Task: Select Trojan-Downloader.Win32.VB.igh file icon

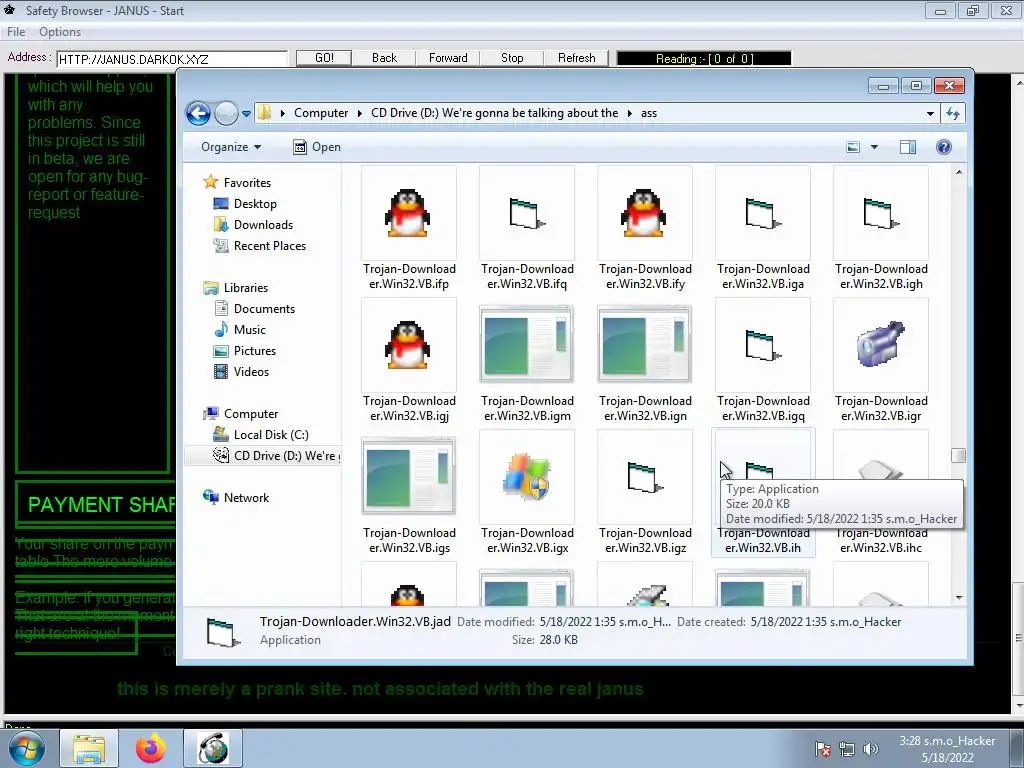Action: click(880, 214)
